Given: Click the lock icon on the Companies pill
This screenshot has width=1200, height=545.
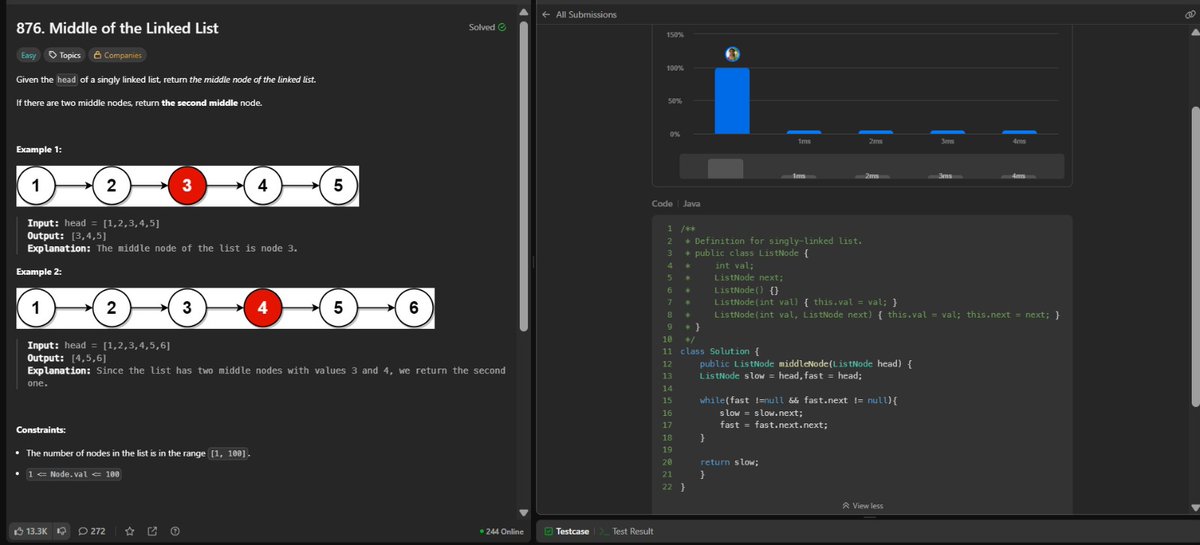Looking at the screenshot, I should click(x=98, y=55).
